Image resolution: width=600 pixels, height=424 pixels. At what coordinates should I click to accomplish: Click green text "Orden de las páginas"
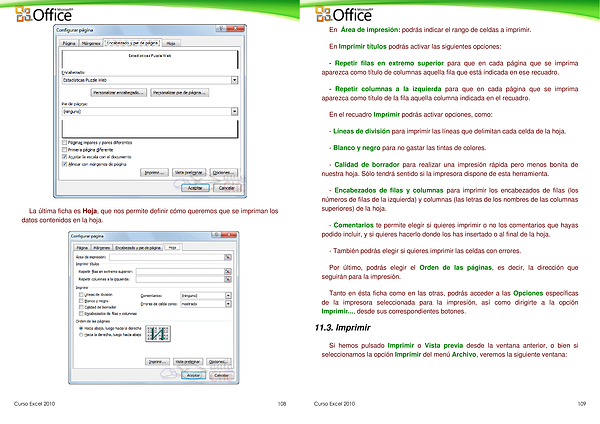(x=456, y=267)
